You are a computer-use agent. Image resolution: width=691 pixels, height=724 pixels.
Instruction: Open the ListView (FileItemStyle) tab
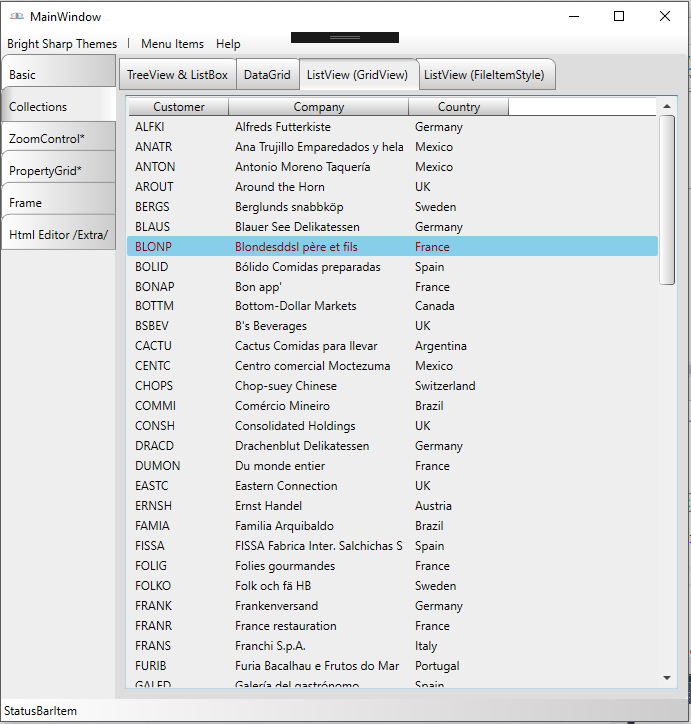(x=484, y=75)
